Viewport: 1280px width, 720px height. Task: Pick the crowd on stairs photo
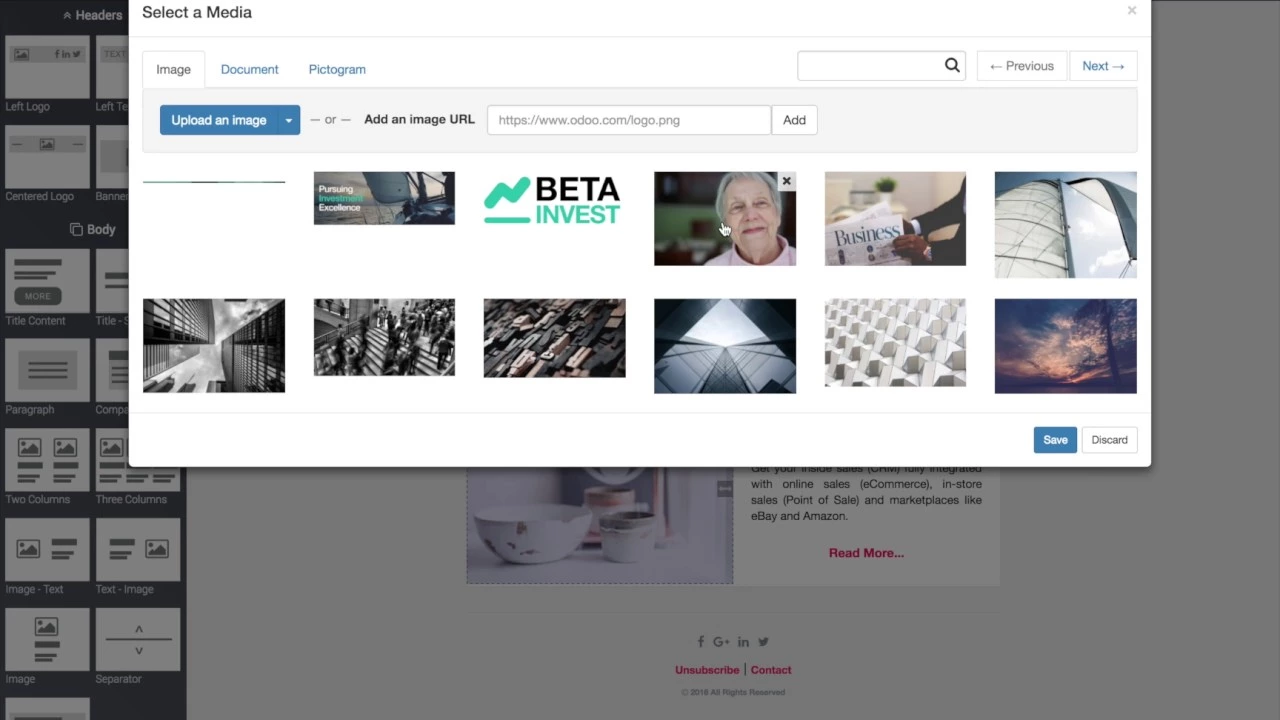[x=384, y=338]
